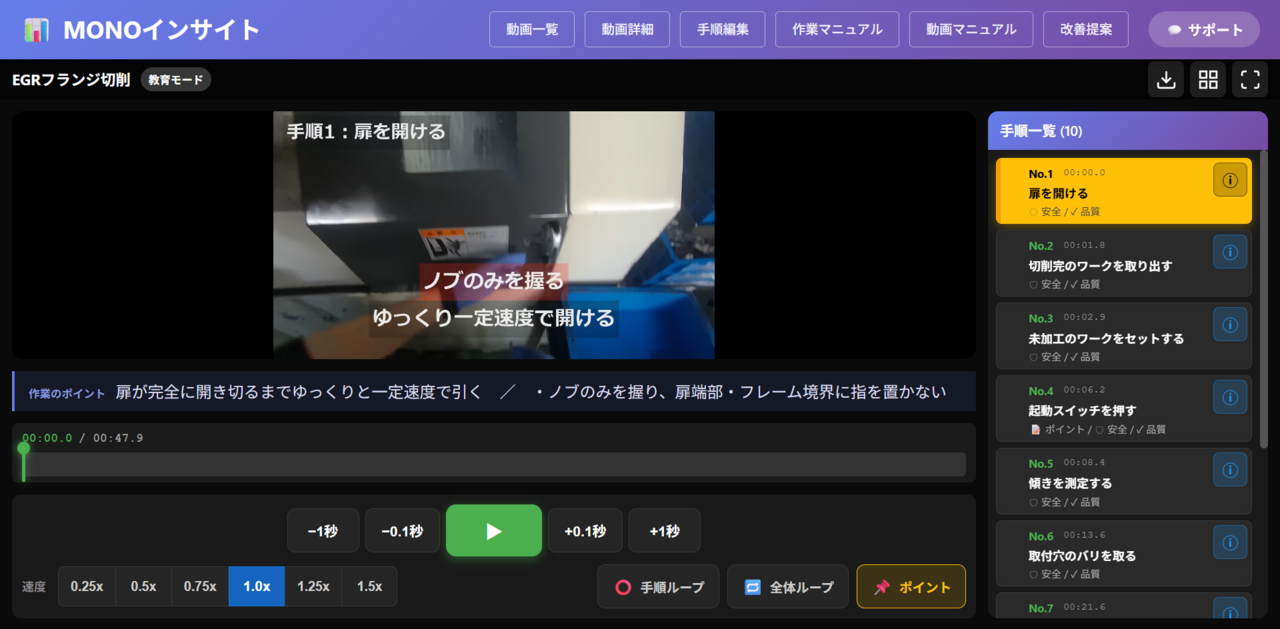This screenshot has width=1280, height=629.
Task: Click the download icon button
Action: (1166, 80)
